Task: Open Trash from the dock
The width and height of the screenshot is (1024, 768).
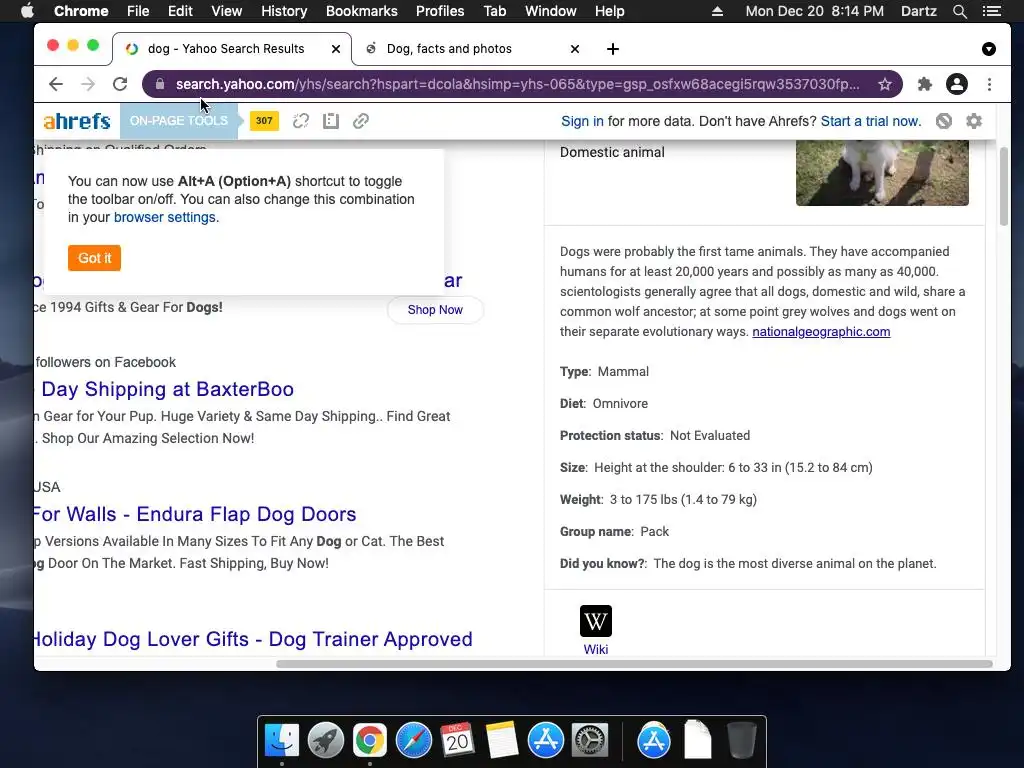Action: [x=742, y=741]
